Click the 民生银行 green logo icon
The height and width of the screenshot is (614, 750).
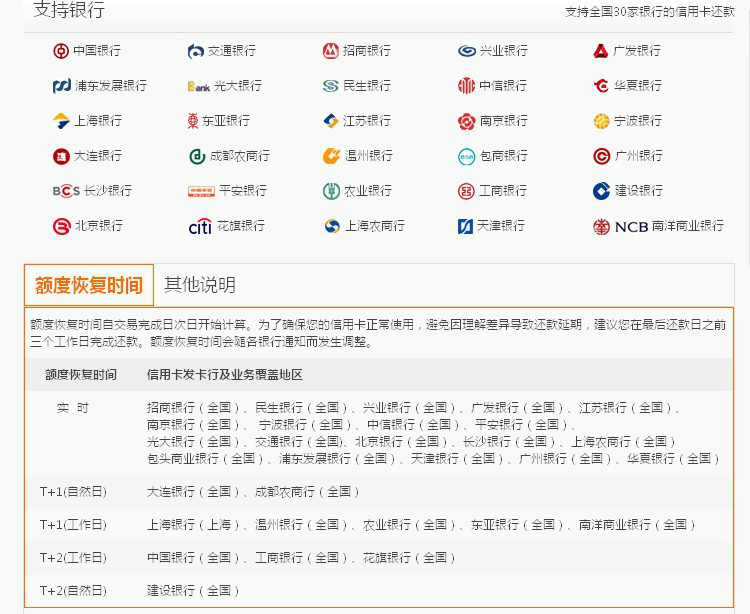(x=331, y=86)
